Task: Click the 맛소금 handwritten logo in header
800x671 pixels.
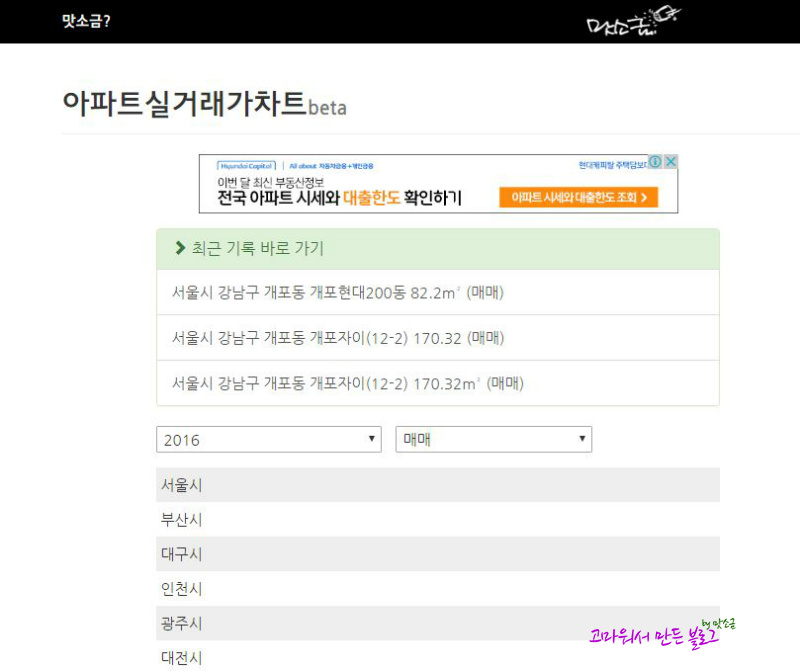Action: 633,21
